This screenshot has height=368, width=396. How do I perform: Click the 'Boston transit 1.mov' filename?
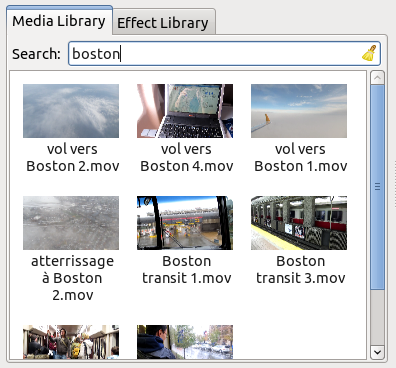(186, 269)
